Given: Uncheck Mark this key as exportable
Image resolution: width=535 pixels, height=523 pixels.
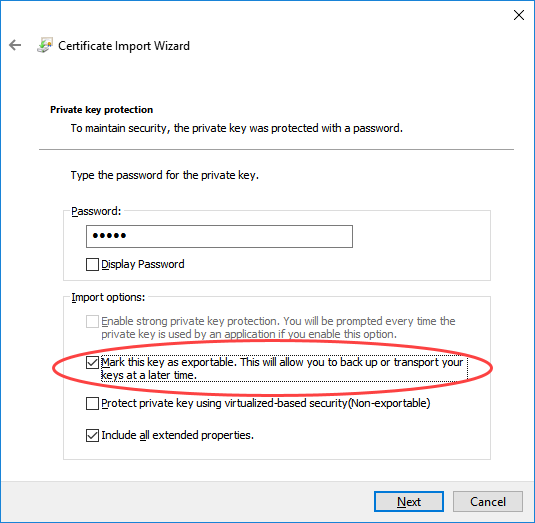Looking at the screenshot, I should click(x=92, y=362).
